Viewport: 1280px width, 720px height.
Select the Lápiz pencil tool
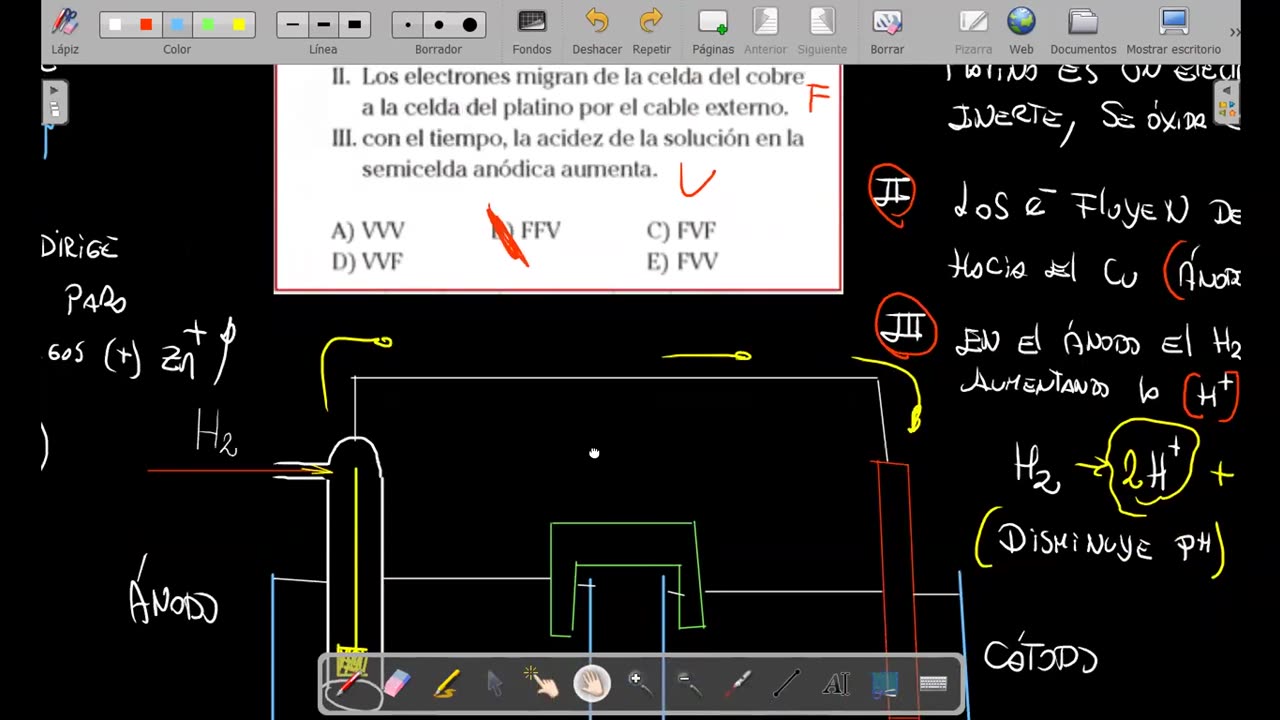point(65,30)
